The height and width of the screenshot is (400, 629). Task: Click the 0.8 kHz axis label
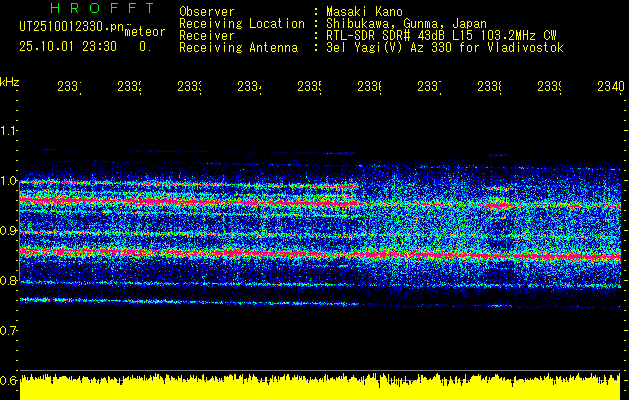(8, 280)
